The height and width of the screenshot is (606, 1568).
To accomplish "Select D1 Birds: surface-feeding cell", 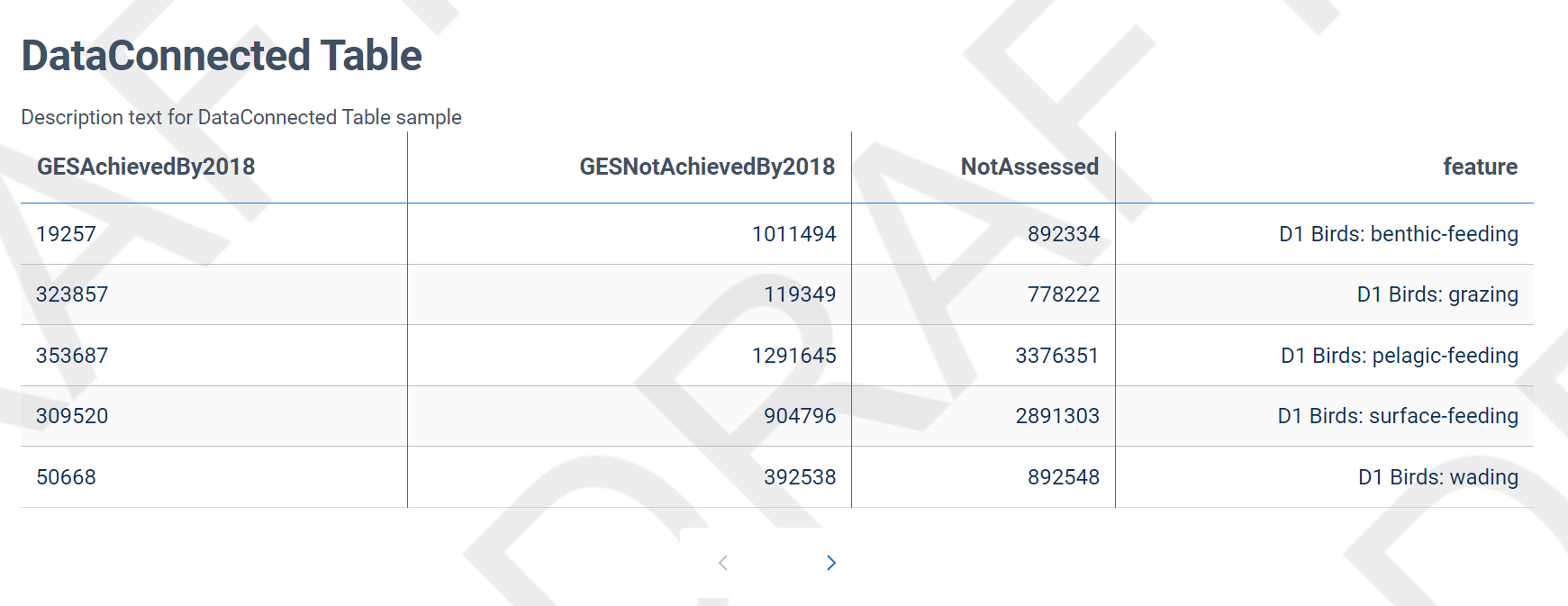I will click(x=1398, y=416).
